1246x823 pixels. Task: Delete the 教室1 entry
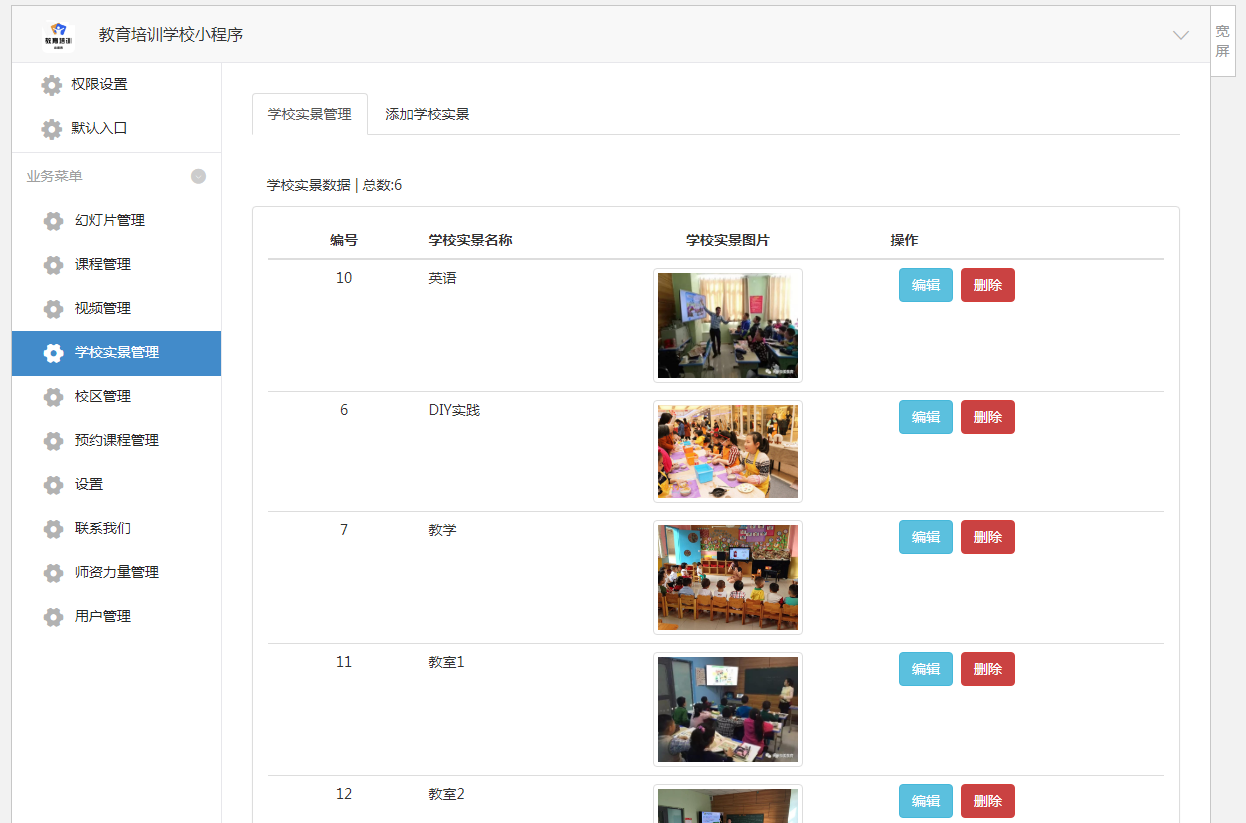point(988,669)
